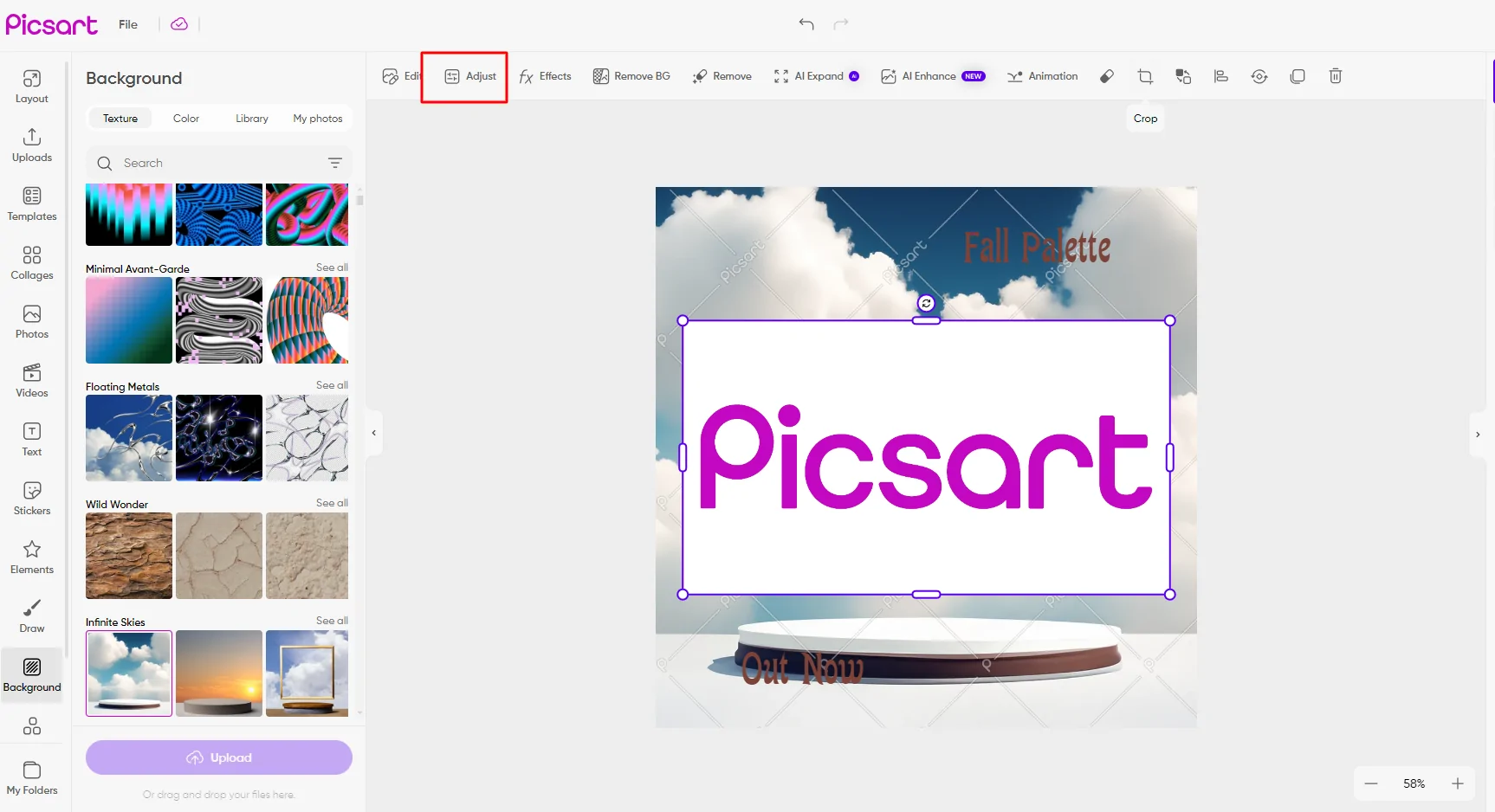Image resolution: width=1495 pixels, height=812 pixels.
Task: Open the Layout panel
Action: (32, 87)
